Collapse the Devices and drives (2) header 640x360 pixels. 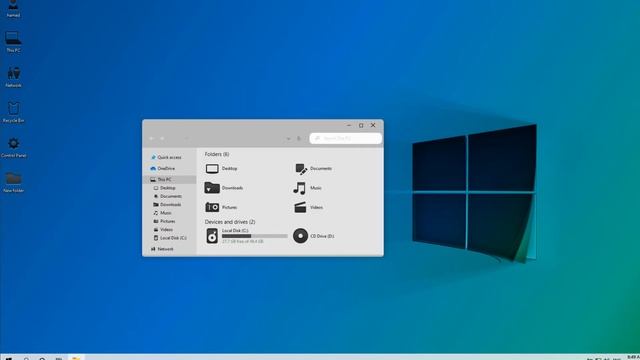click(230, 222)
